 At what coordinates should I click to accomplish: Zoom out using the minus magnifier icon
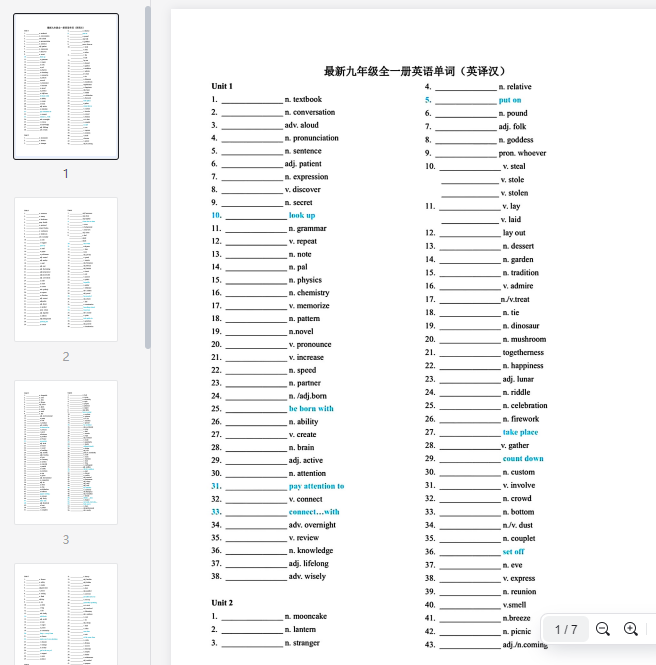pyautogui.click(x=603, y=629)
